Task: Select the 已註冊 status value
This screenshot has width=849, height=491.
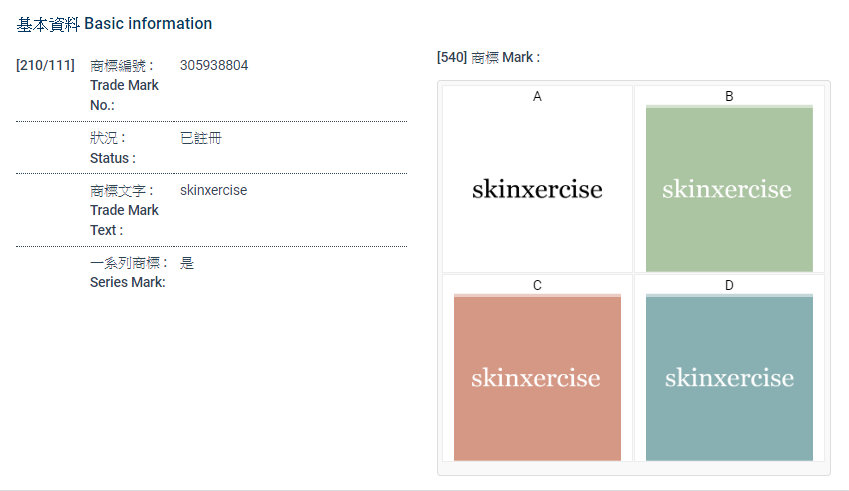Action: [x=201, y=138]
